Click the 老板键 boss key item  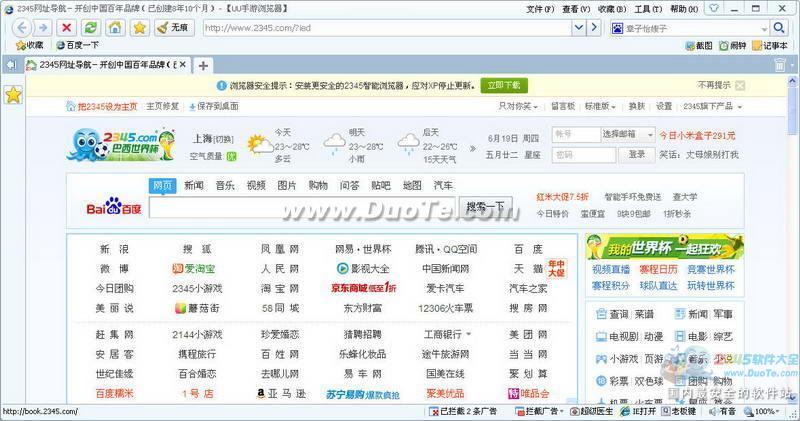coord(678,411)
